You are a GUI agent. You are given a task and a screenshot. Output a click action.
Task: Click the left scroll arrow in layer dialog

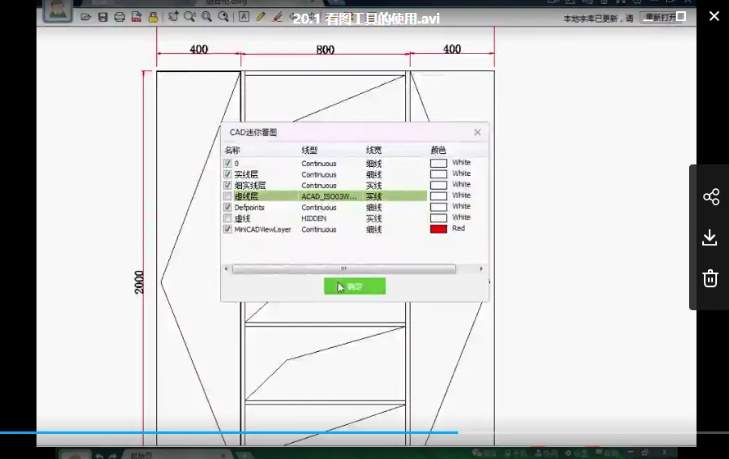(x=226, y=269)
